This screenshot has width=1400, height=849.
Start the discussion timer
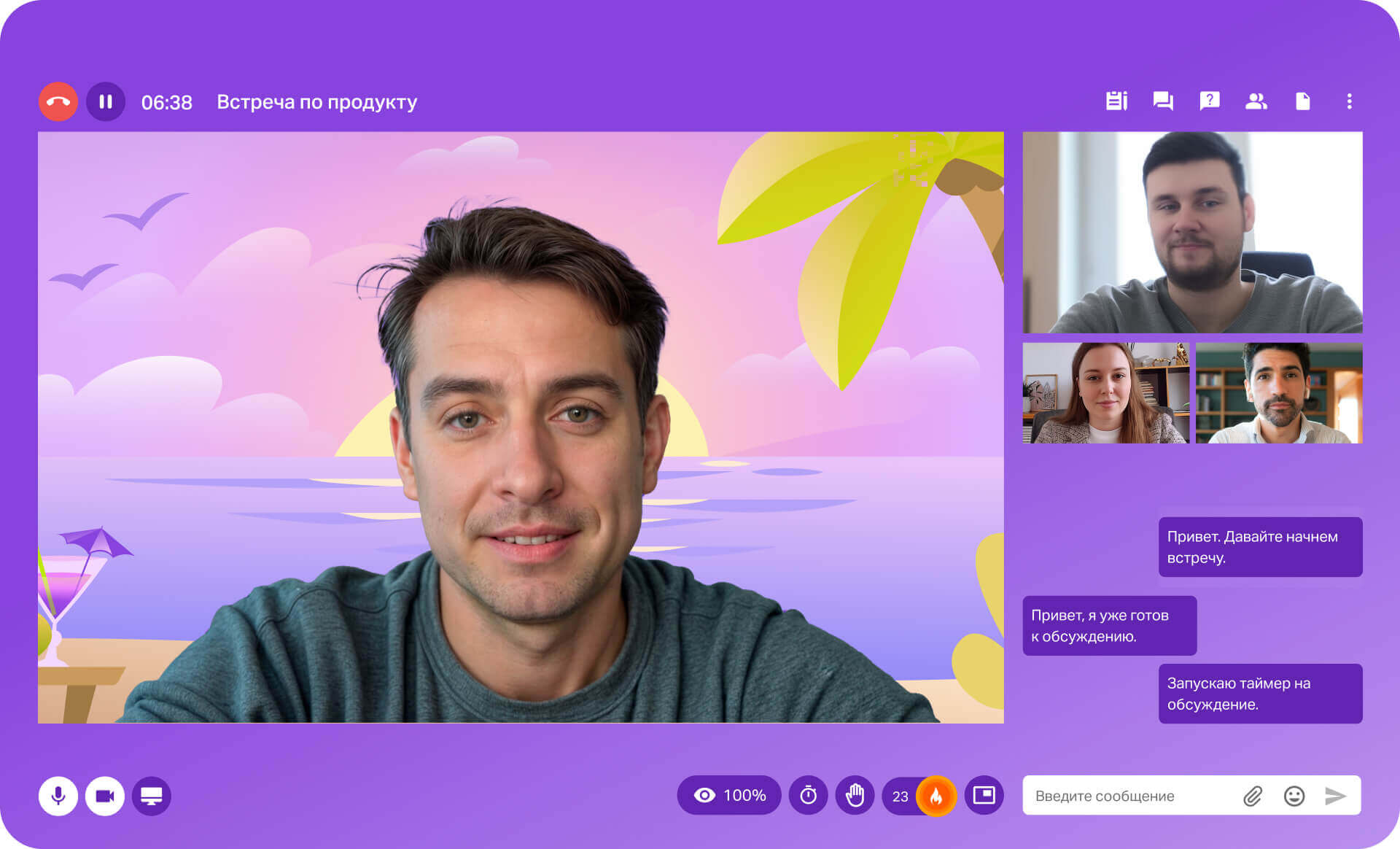click(x=808, y=795)
